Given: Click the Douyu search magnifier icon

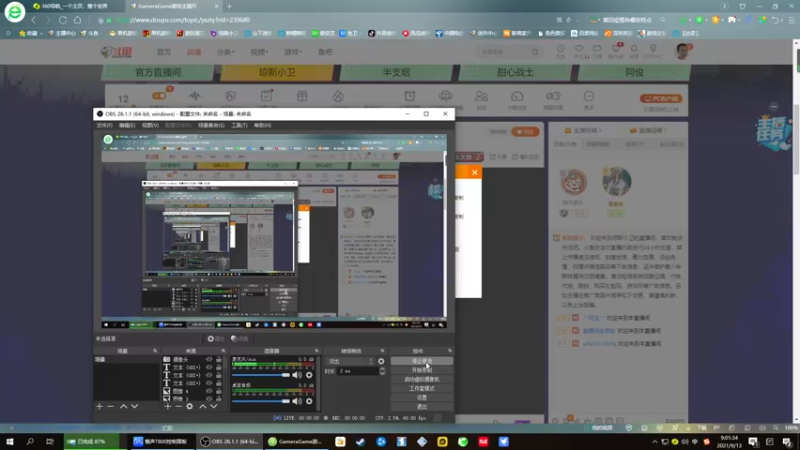Looking at the screenshot, I should 535,52.
